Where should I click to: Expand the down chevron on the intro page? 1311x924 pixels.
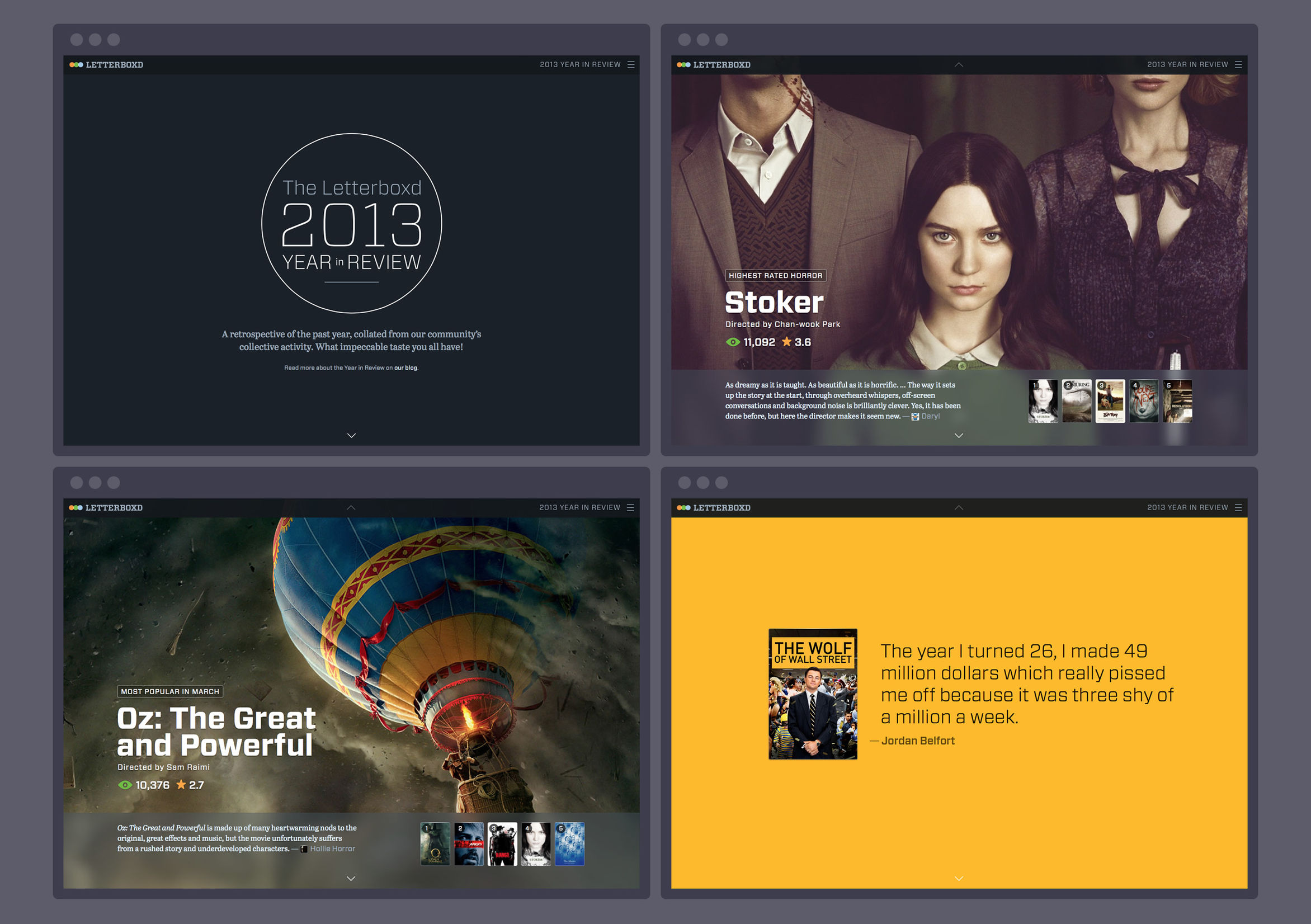pyautogui.click(x=351, y=435)
